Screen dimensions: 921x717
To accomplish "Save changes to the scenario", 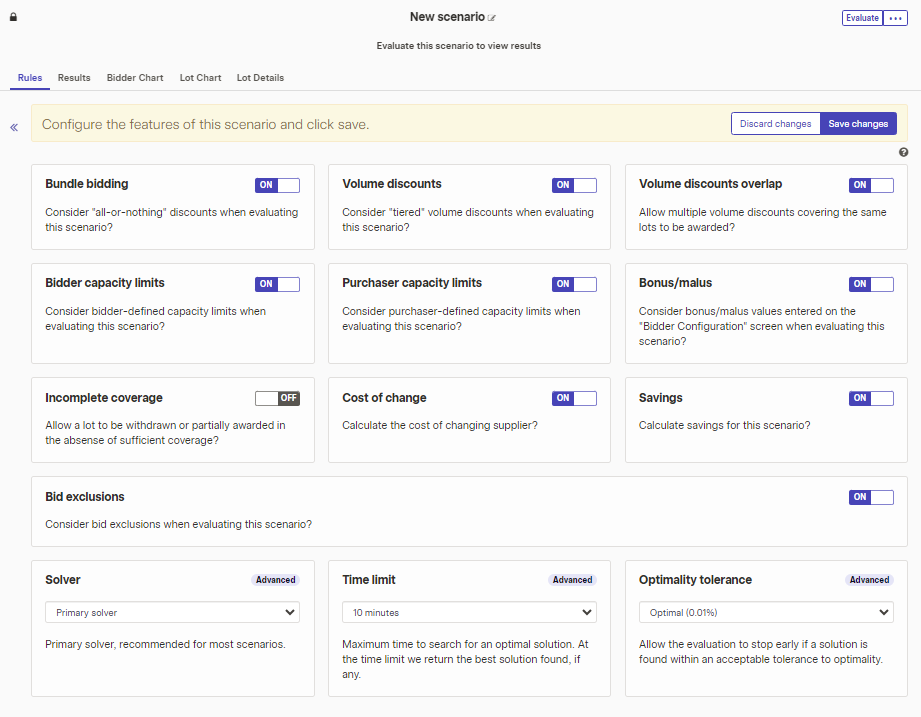I will [x=858, y=123].
